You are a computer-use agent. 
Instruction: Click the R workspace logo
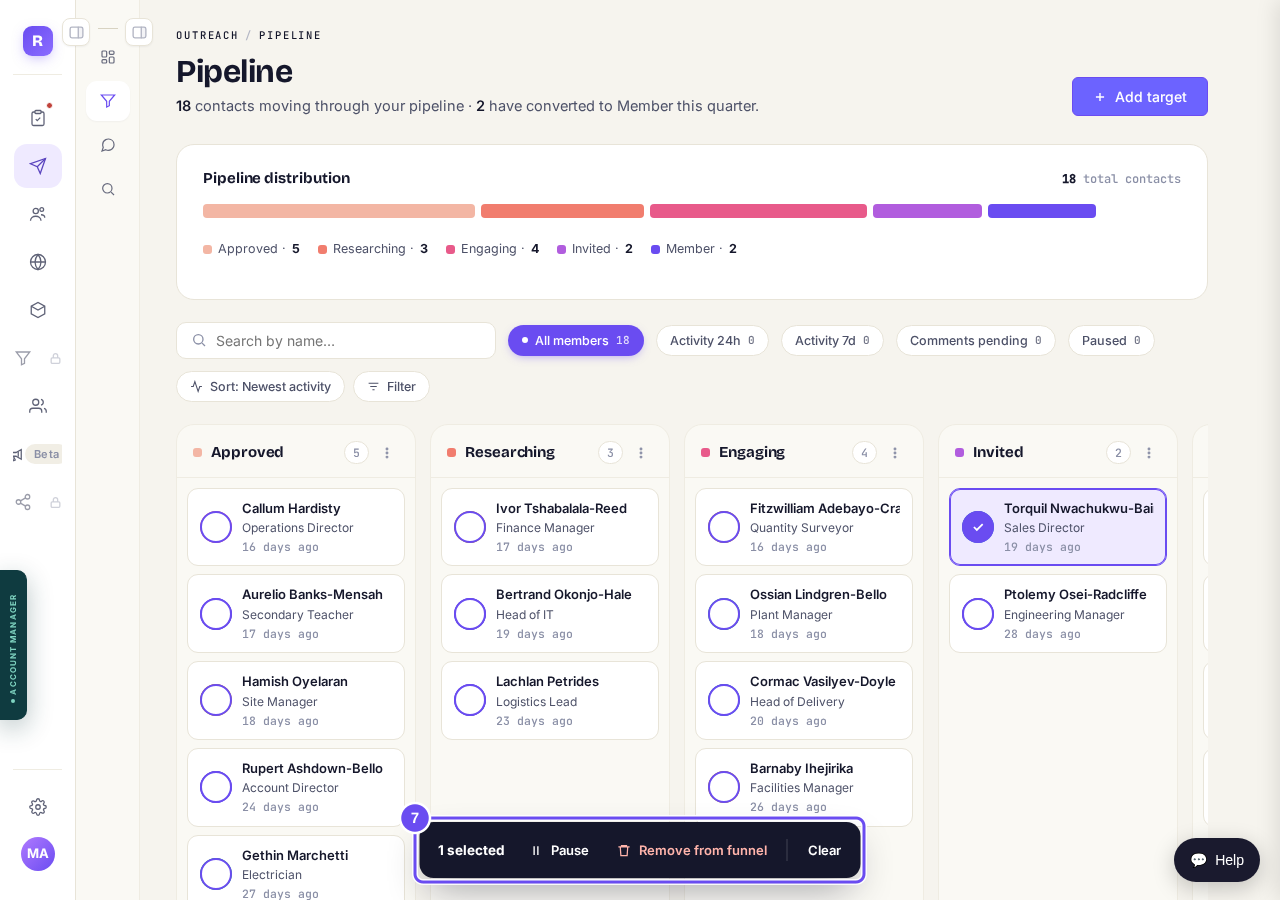point(38,41)
